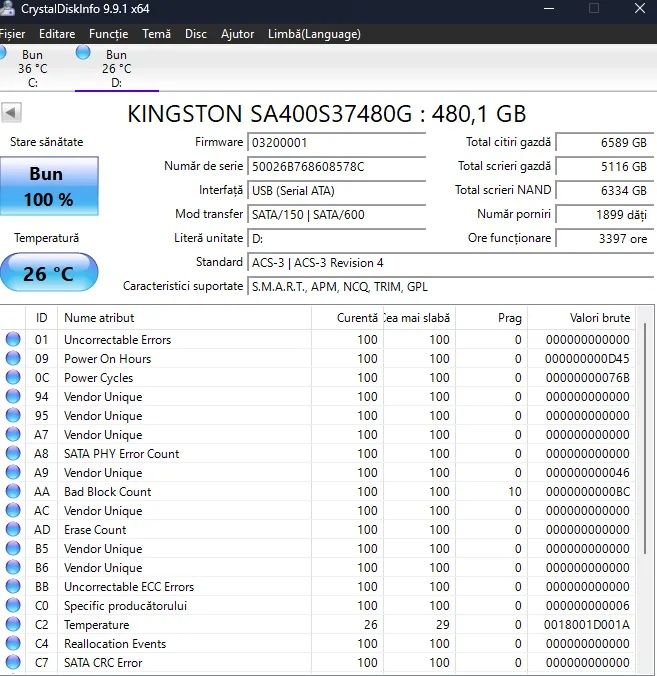Click status orb for SATA CRC Error row

click(x=13, y=662)
